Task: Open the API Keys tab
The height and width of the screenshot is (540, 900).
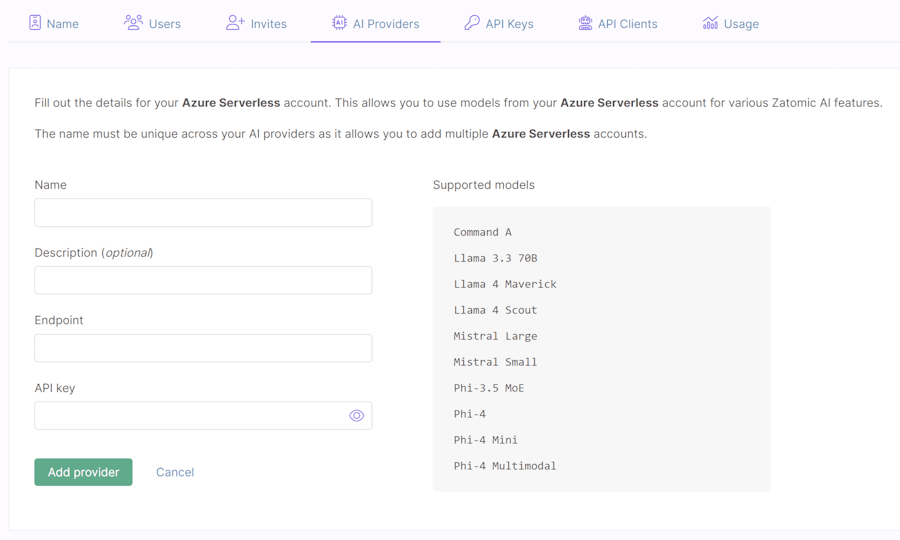Action: (499, 24)
